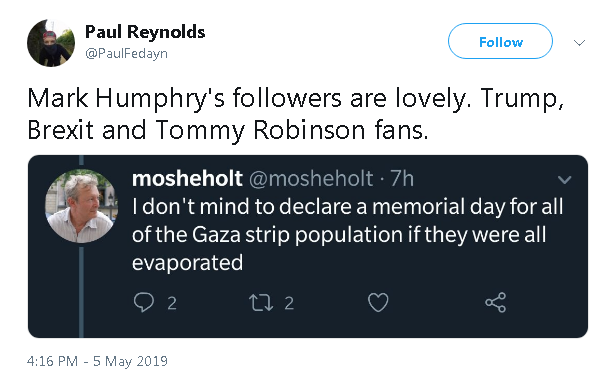Click the thread line below mosheholt's avatar

(x=81, y=292)
